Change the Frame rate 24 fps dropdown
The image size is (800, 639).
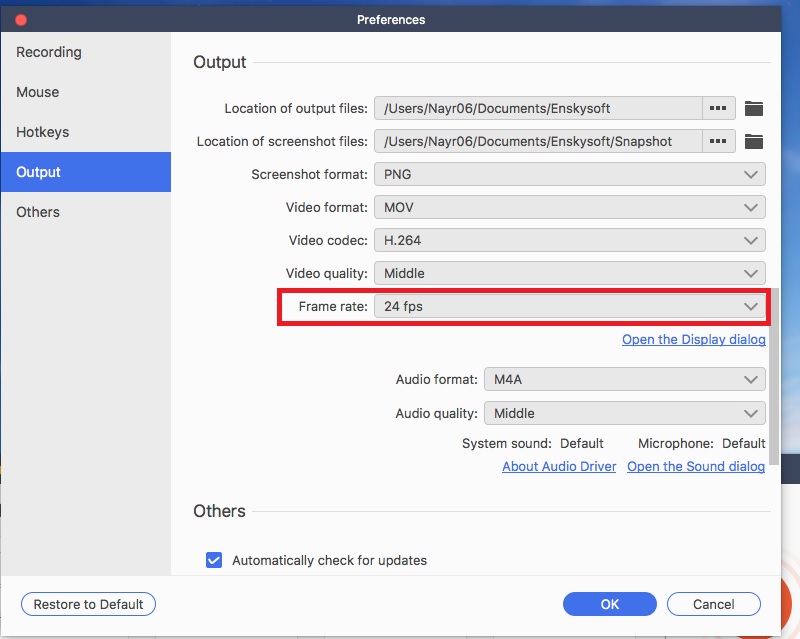(569, 306)
